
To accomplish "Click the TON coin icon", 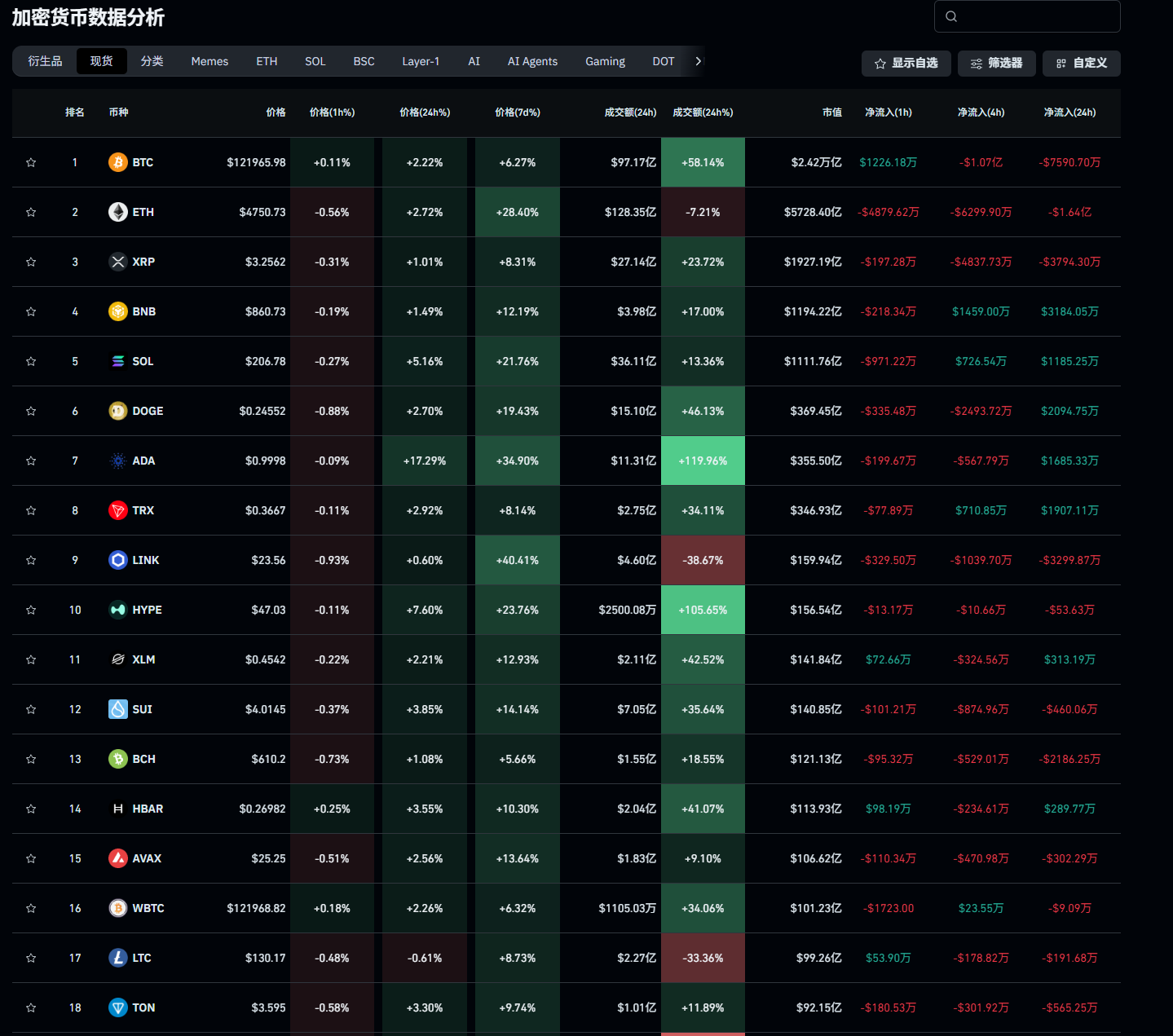I will click(118, 1007).
